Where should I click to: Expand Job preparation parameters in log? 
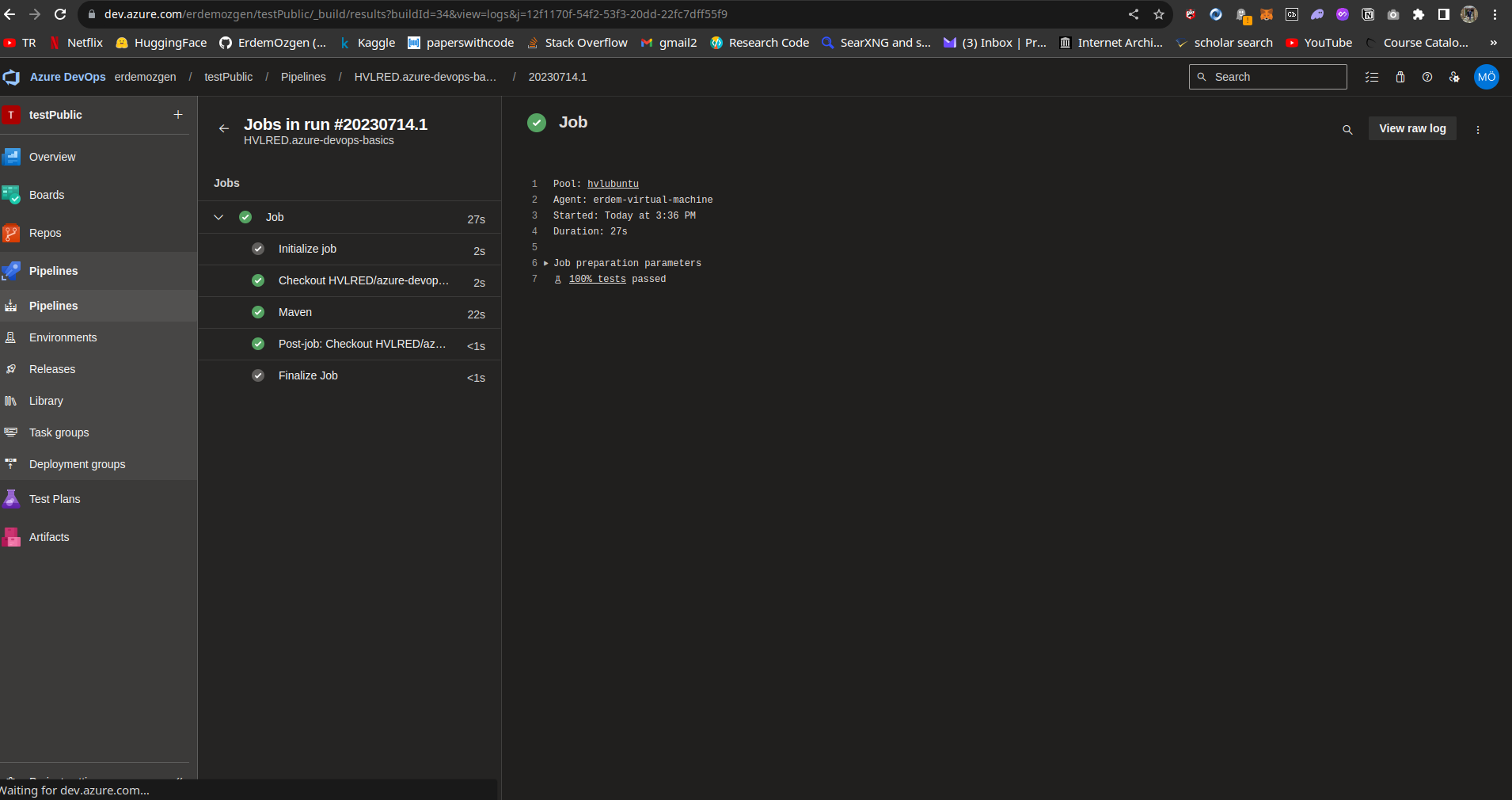point(546,263)
